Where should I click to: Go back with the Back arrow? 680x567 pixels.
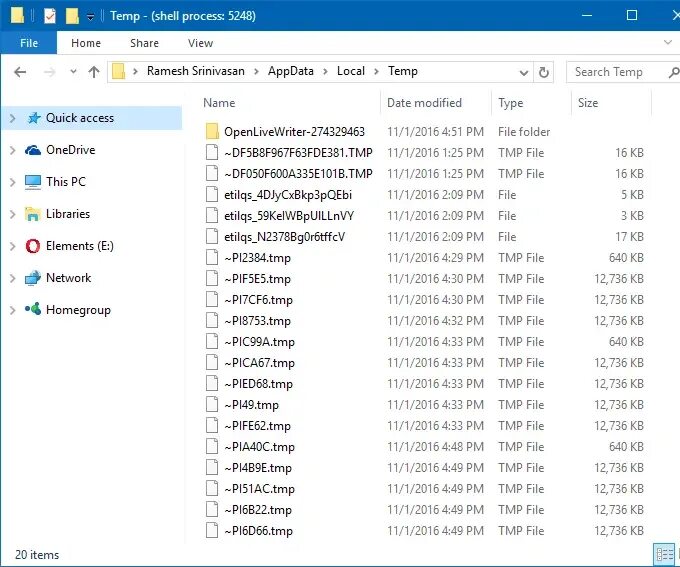[20, 72]
